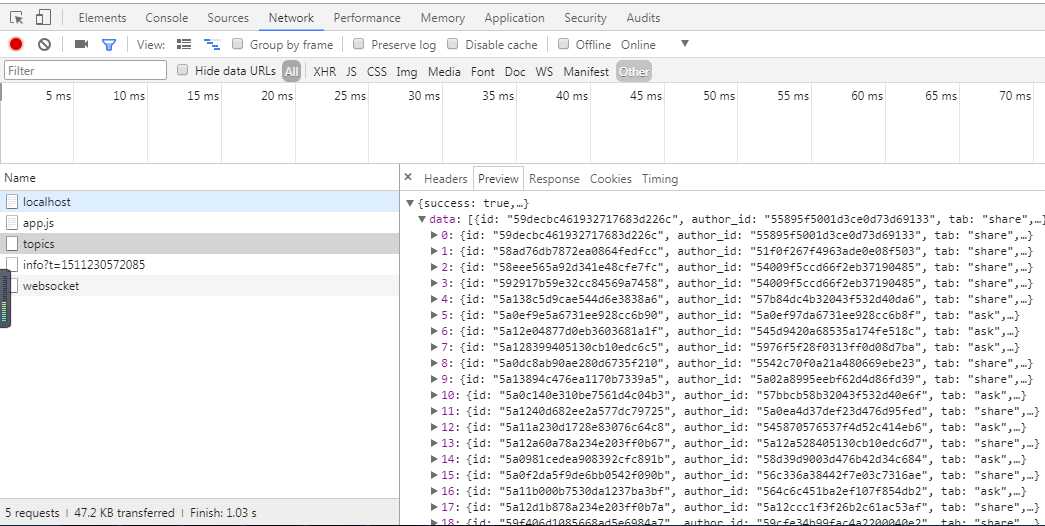This screenshot has height=526, width=1045.
Task: Stop recording network log with red button
Action: point(16,45)
